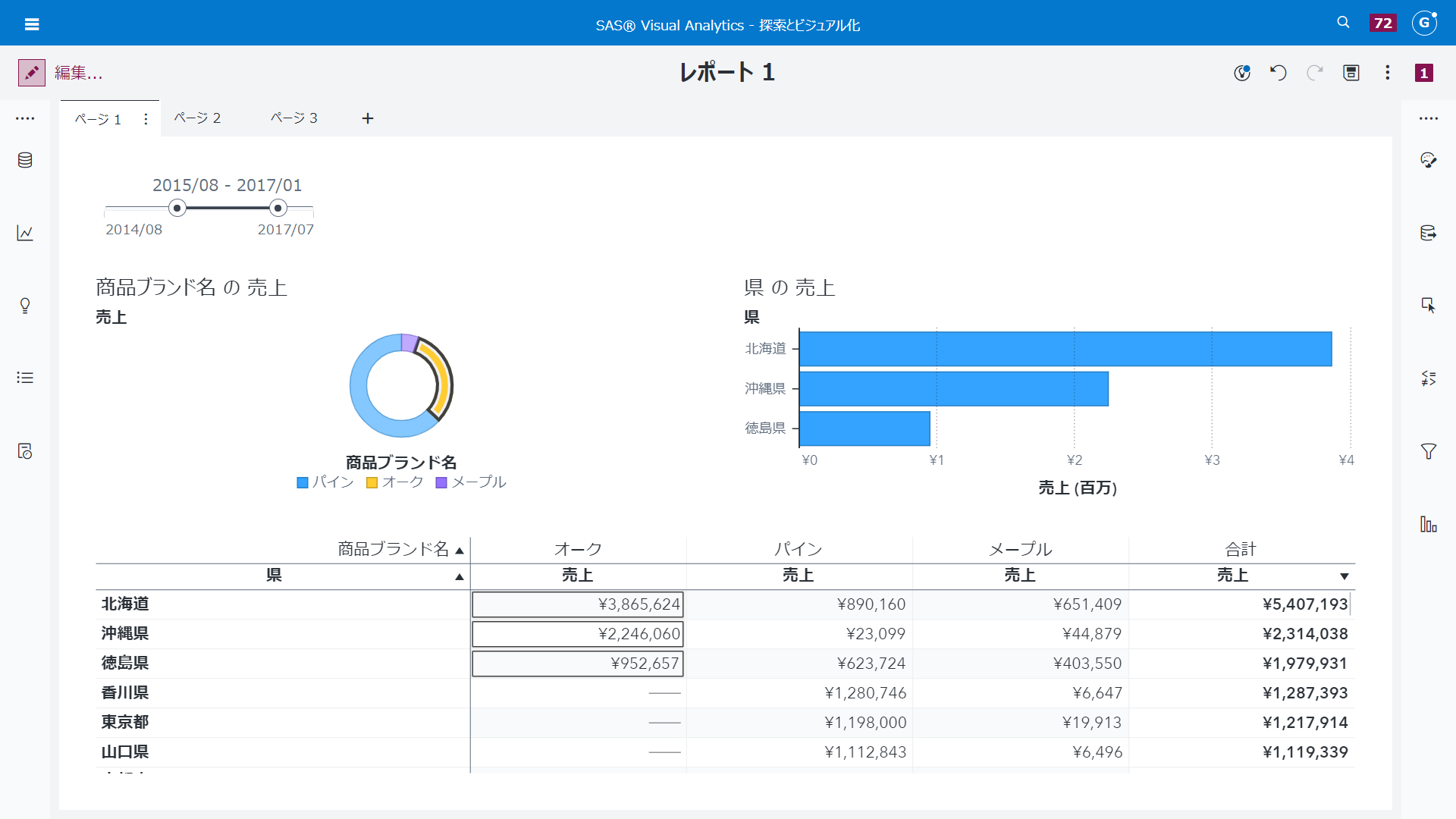1456x819 pixels.
Task: Switch to the ページ 3 tab
Action: pyautogui.click(x=294, y=118)
